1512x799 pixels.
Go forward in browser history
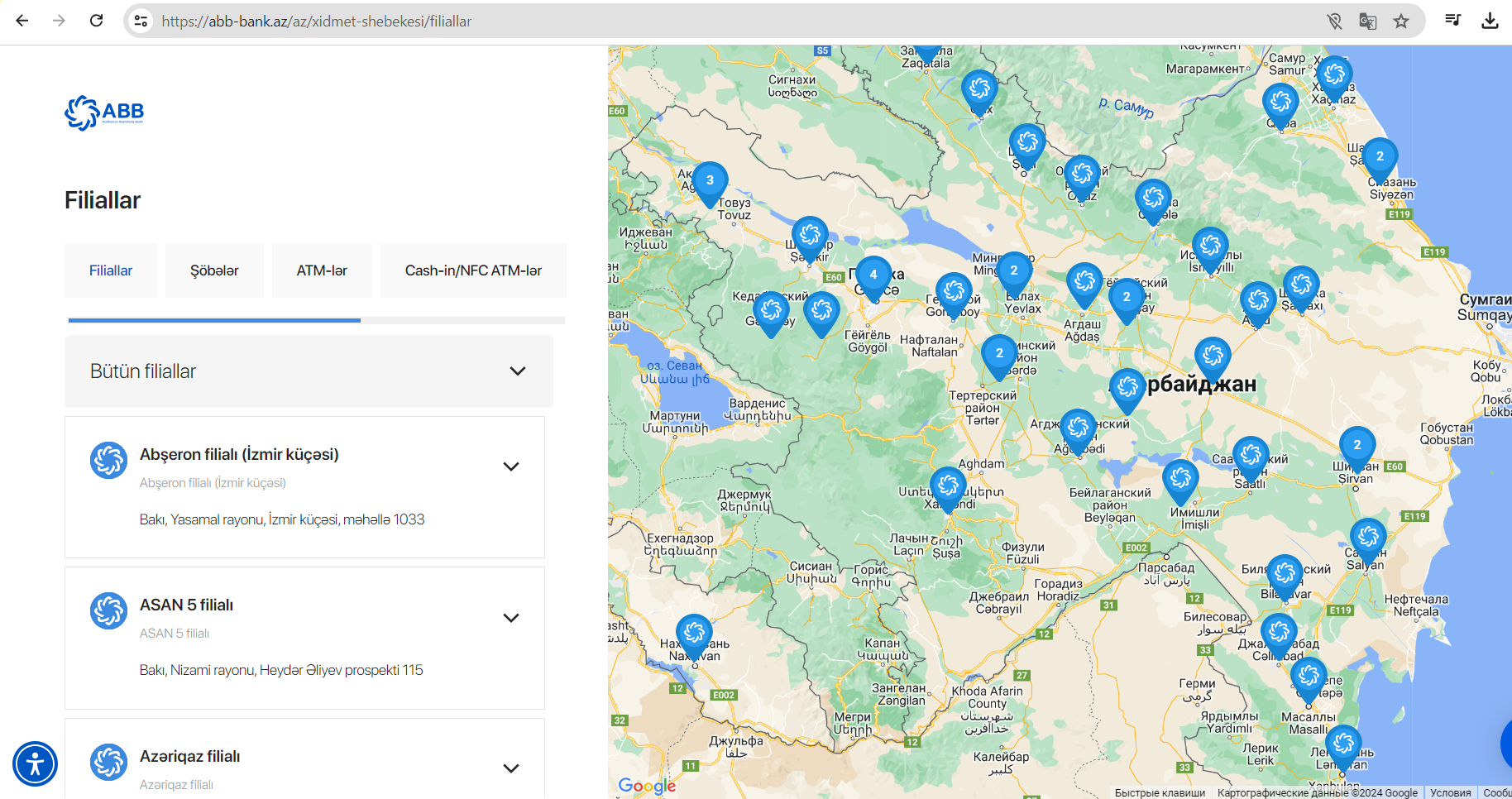coord(59,21)
